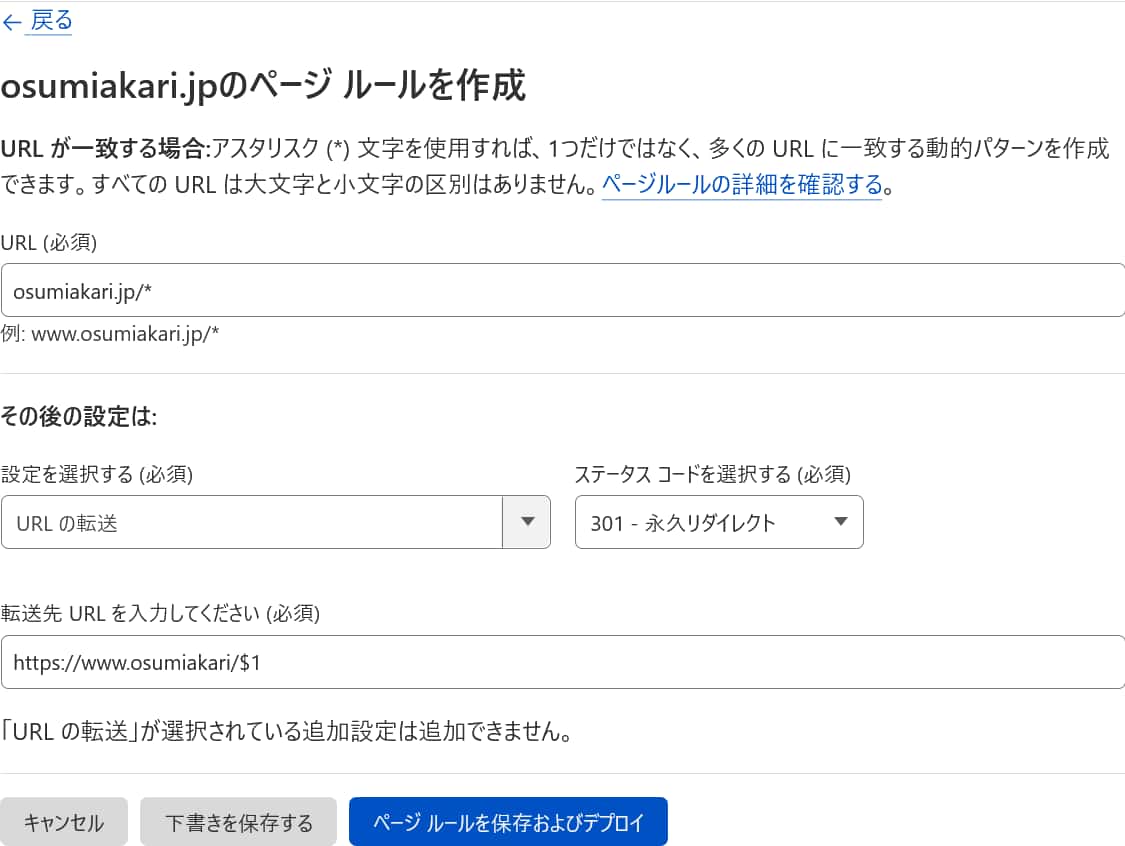
Task: Expand the status code dropdown caret
Action: point(840,522)
